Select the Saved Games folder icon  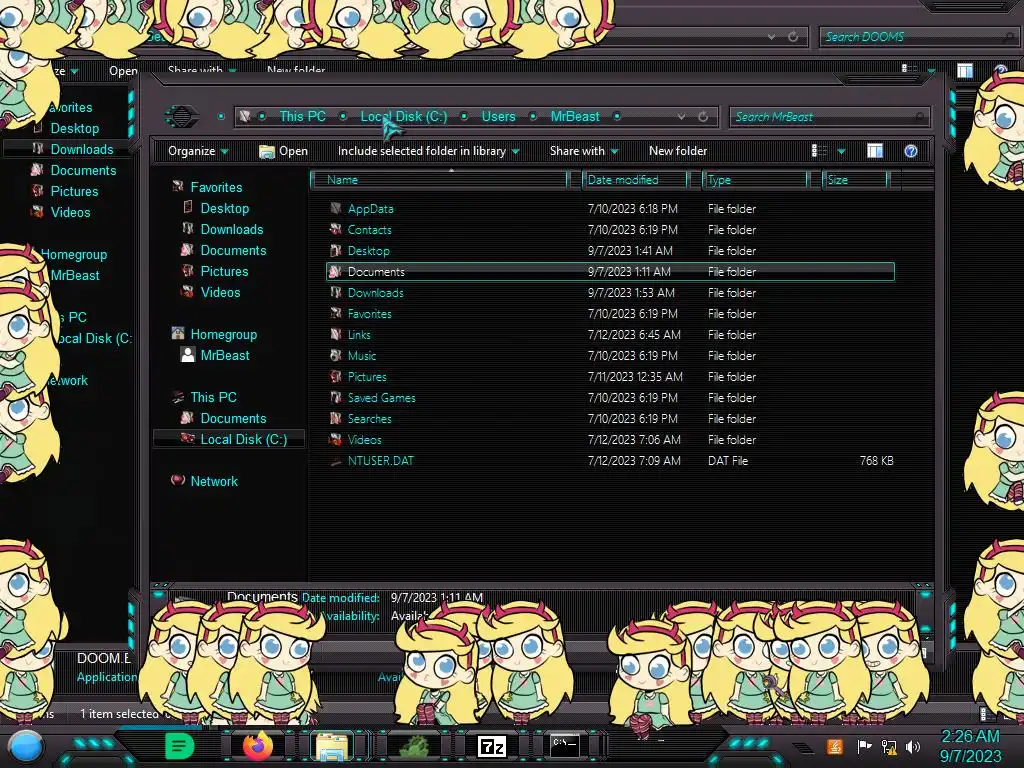(x=336, y=398)
